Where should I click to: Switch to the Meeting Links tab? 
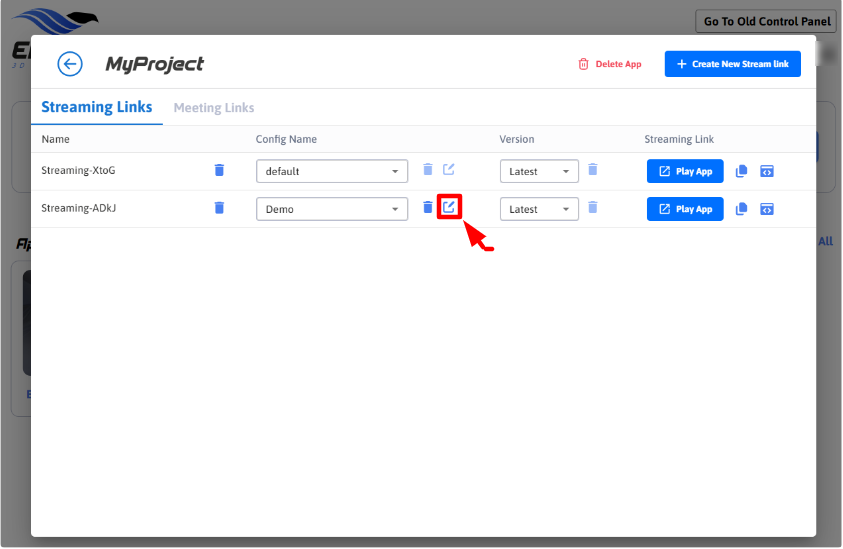click(214, 108)
